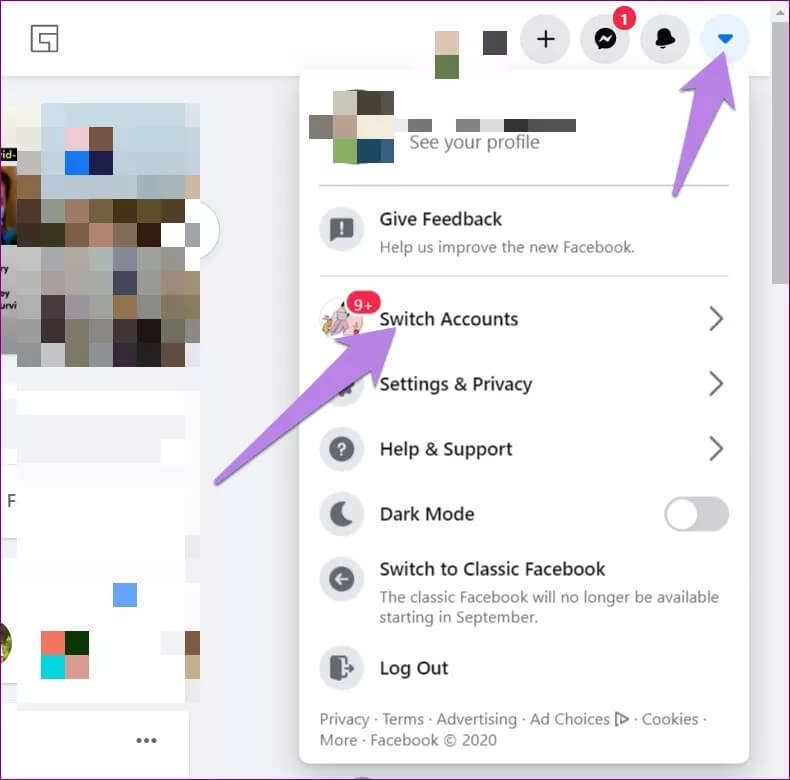Expand the Help & Support chevron
Viewport: 790px width, 780px height.
tap(716, 449)
